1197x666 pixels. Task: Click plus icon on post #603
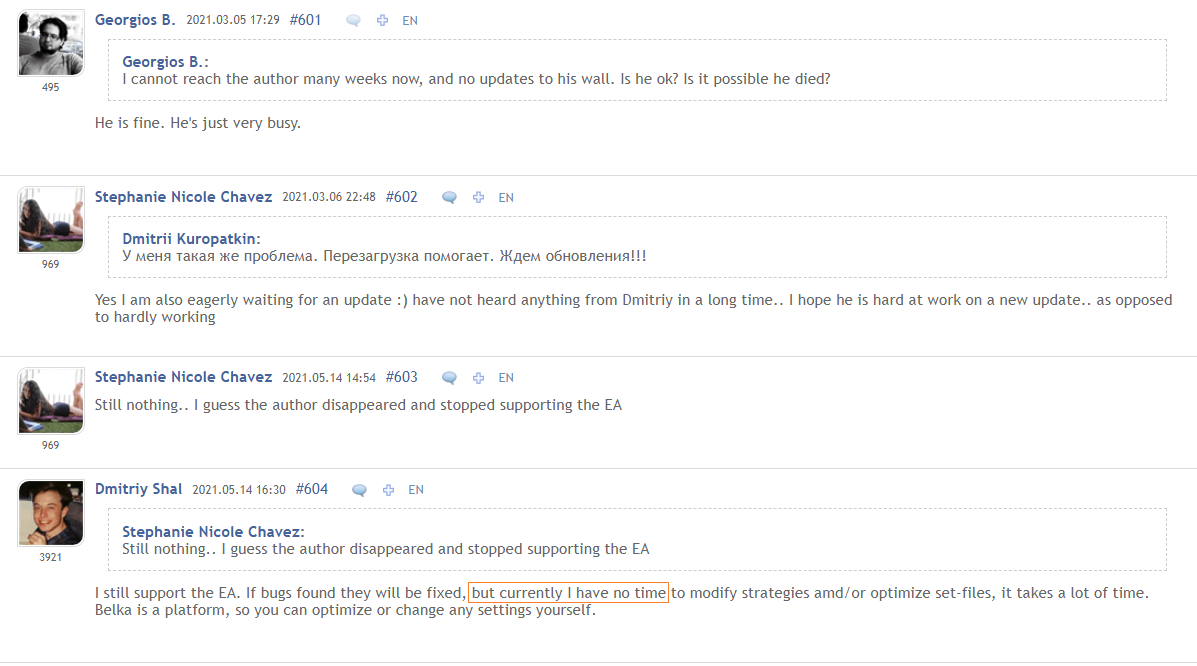tap(479, 378)
